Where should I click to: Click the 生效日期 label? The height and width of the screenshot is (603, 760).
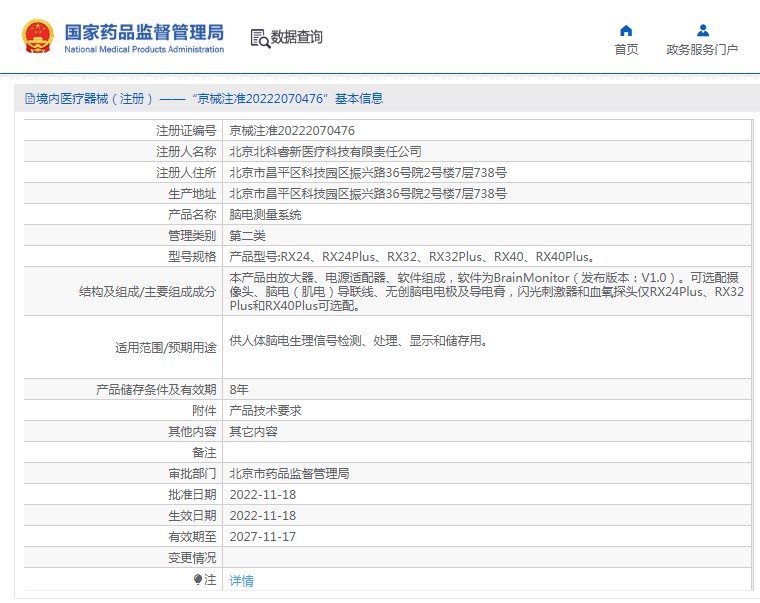tap(192, 516)
